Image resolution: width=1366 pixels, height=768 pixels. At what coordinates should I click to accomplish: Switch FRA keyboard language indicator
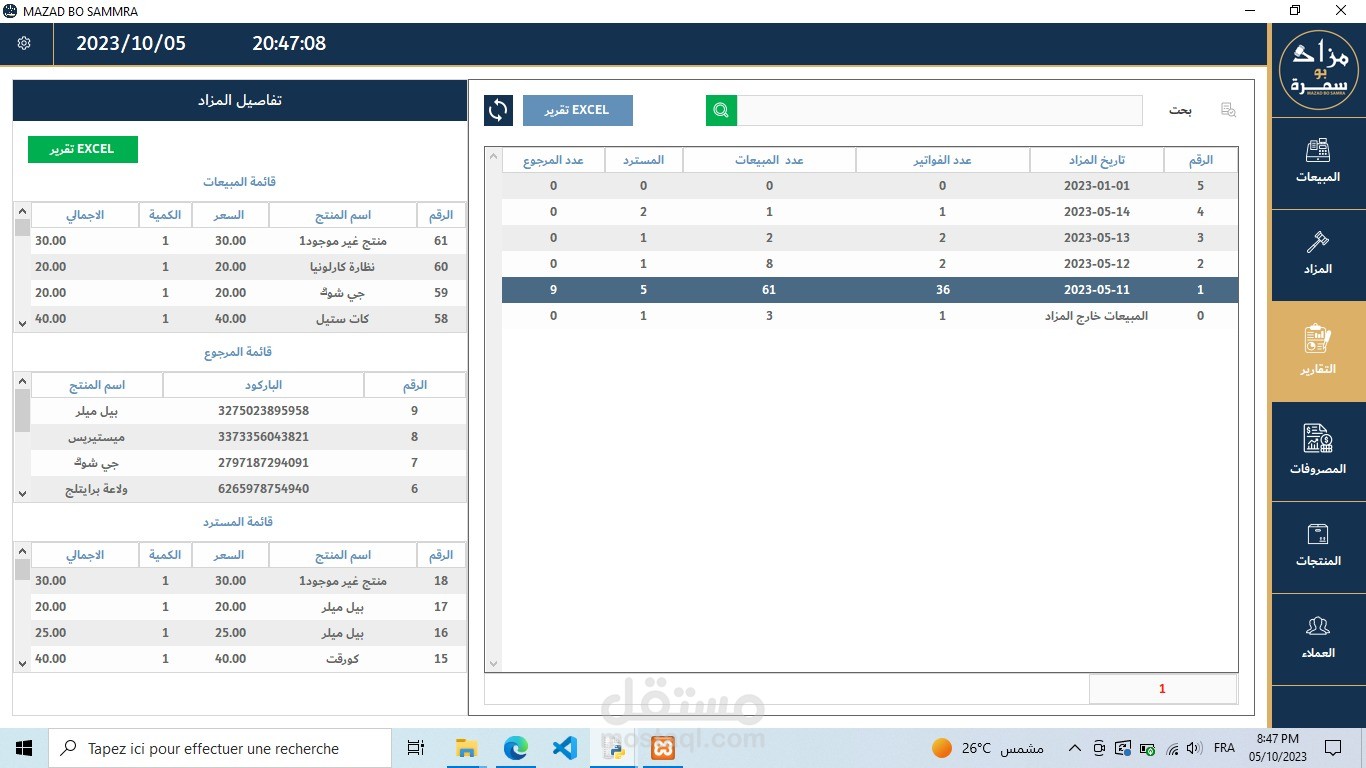coord(1224,748)
